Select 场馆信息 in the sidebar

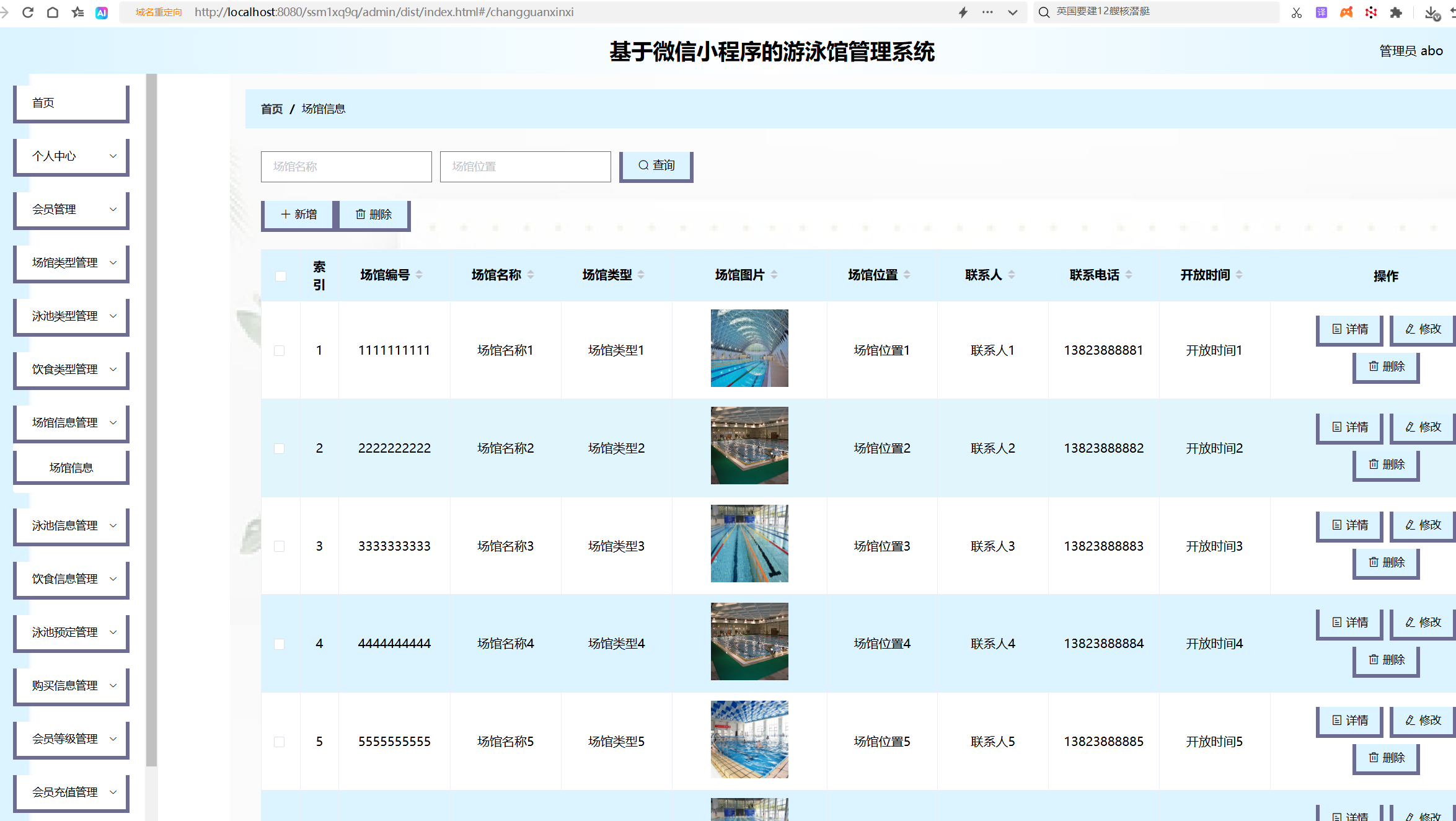click(x=71, y=467)
